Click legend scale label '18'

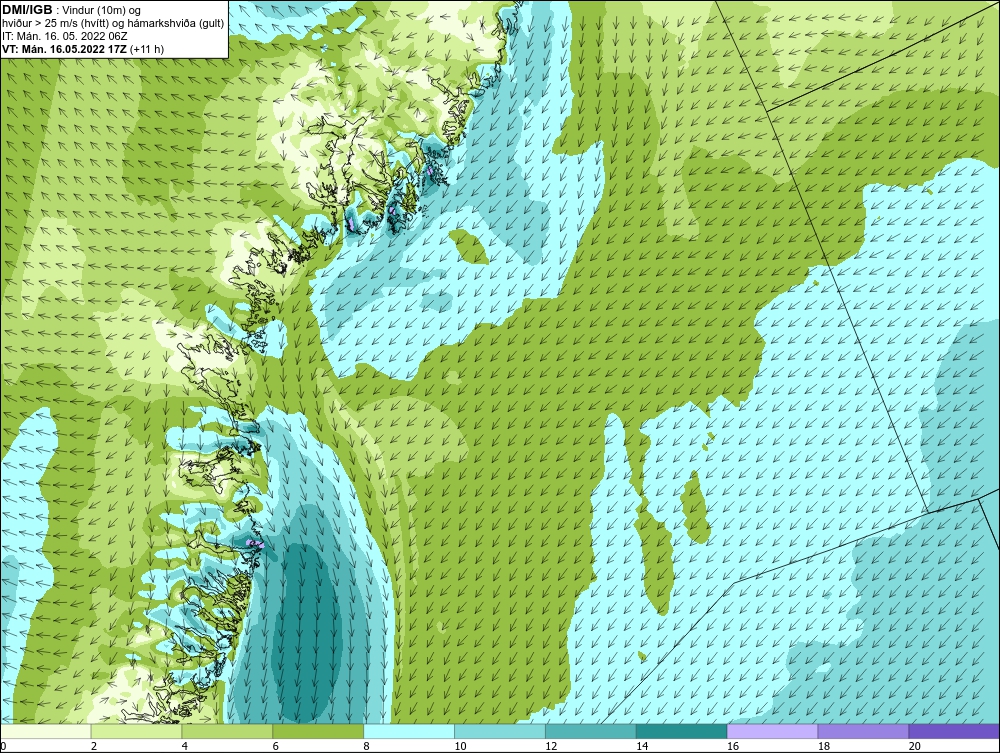click(x=823, y=746)
